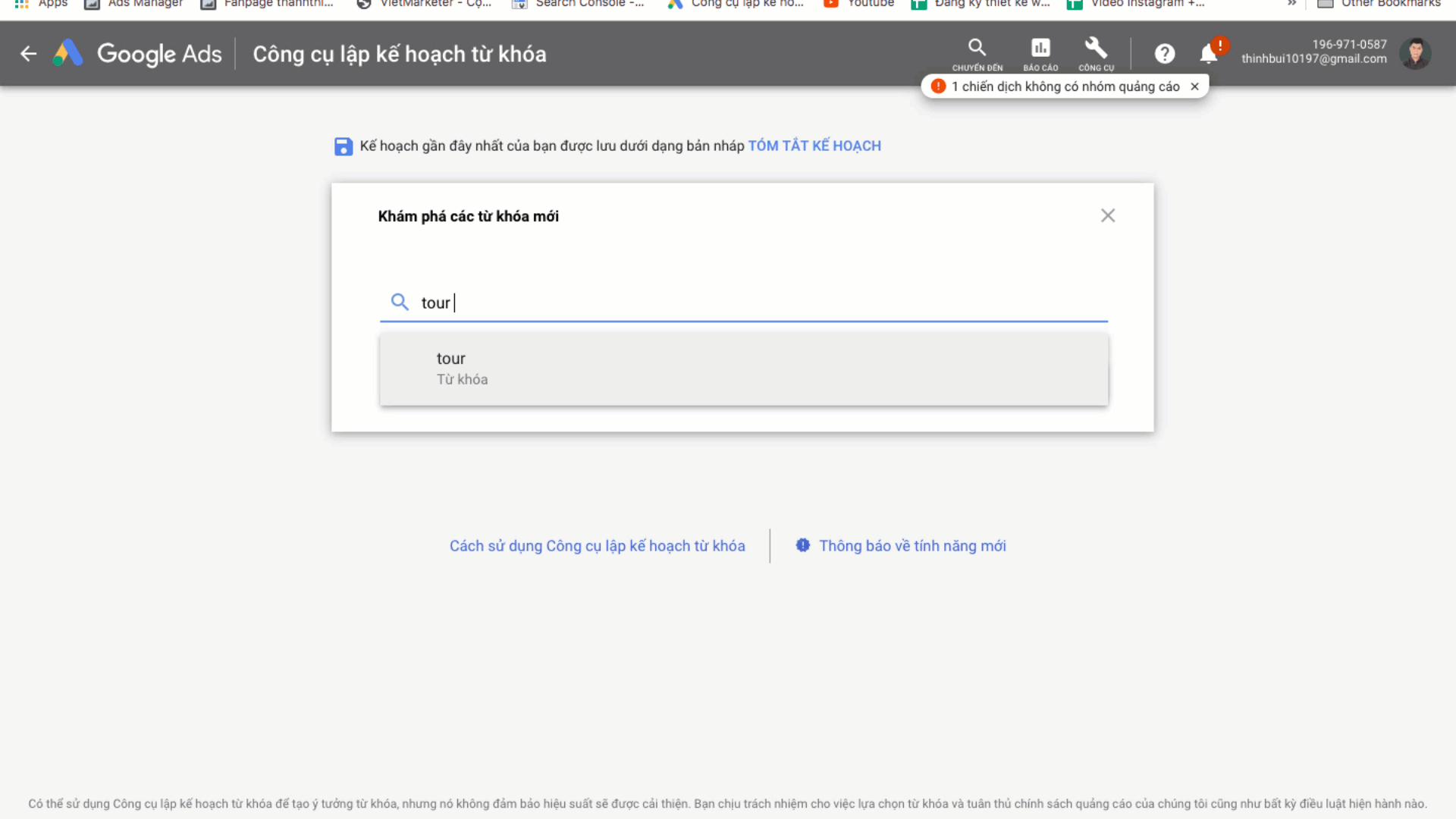This screenshot has height=819, width=1456.
Task: Open the Công cụ wrench icon
Action: (1096, 55)
